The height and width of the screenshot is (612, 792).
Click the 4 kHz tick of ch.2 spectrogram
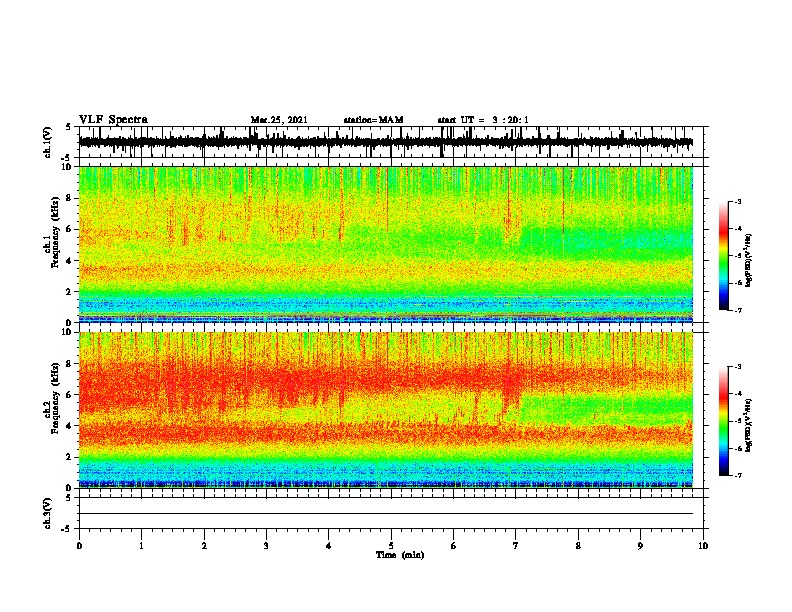(71, 426)
